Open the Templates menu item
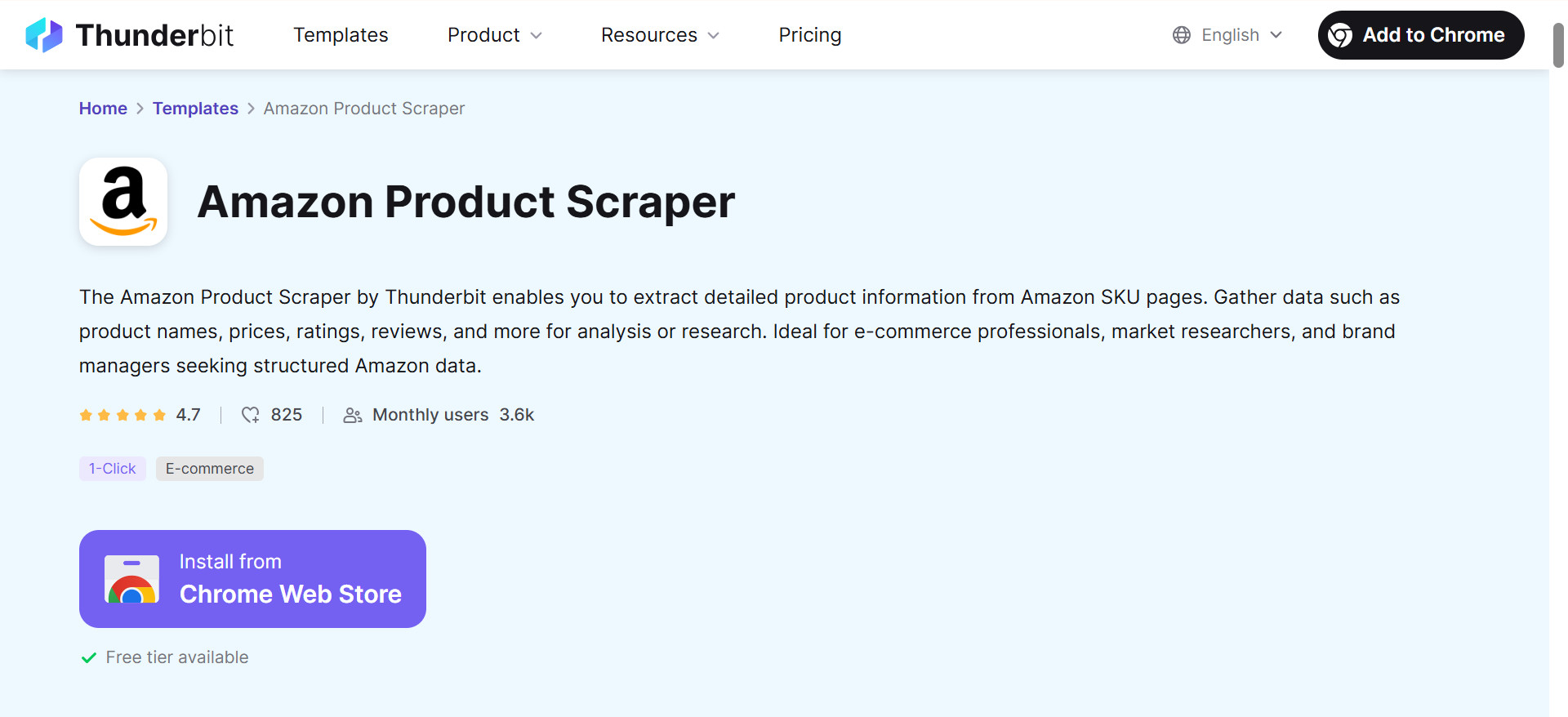Viewport: 1568px width, 717px height. pyautogui.click(x=341, y=34)
